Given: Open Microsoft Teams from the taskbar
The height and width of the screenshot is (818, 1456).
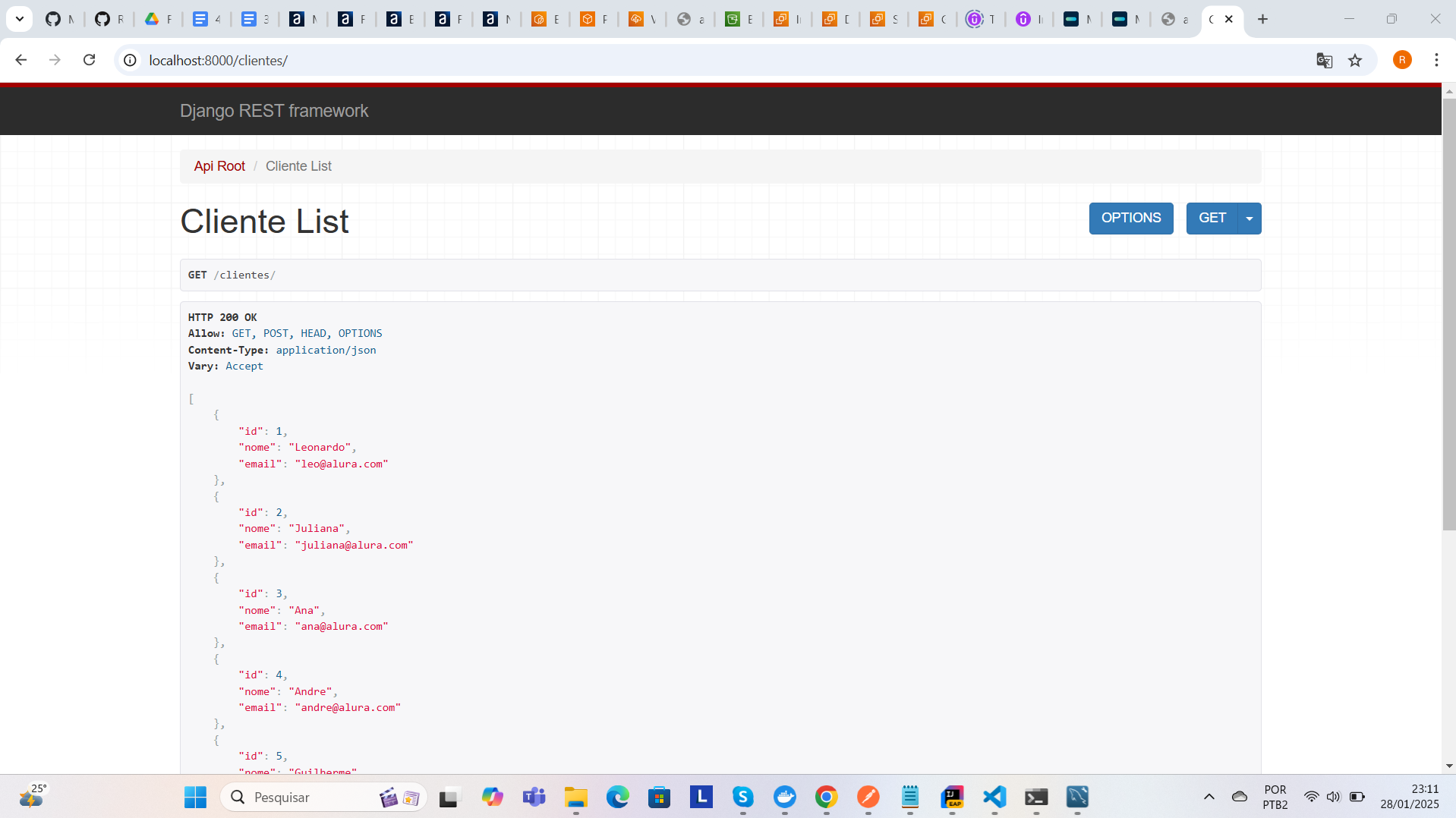Looking at the screenshot, I should coord(534,798).
